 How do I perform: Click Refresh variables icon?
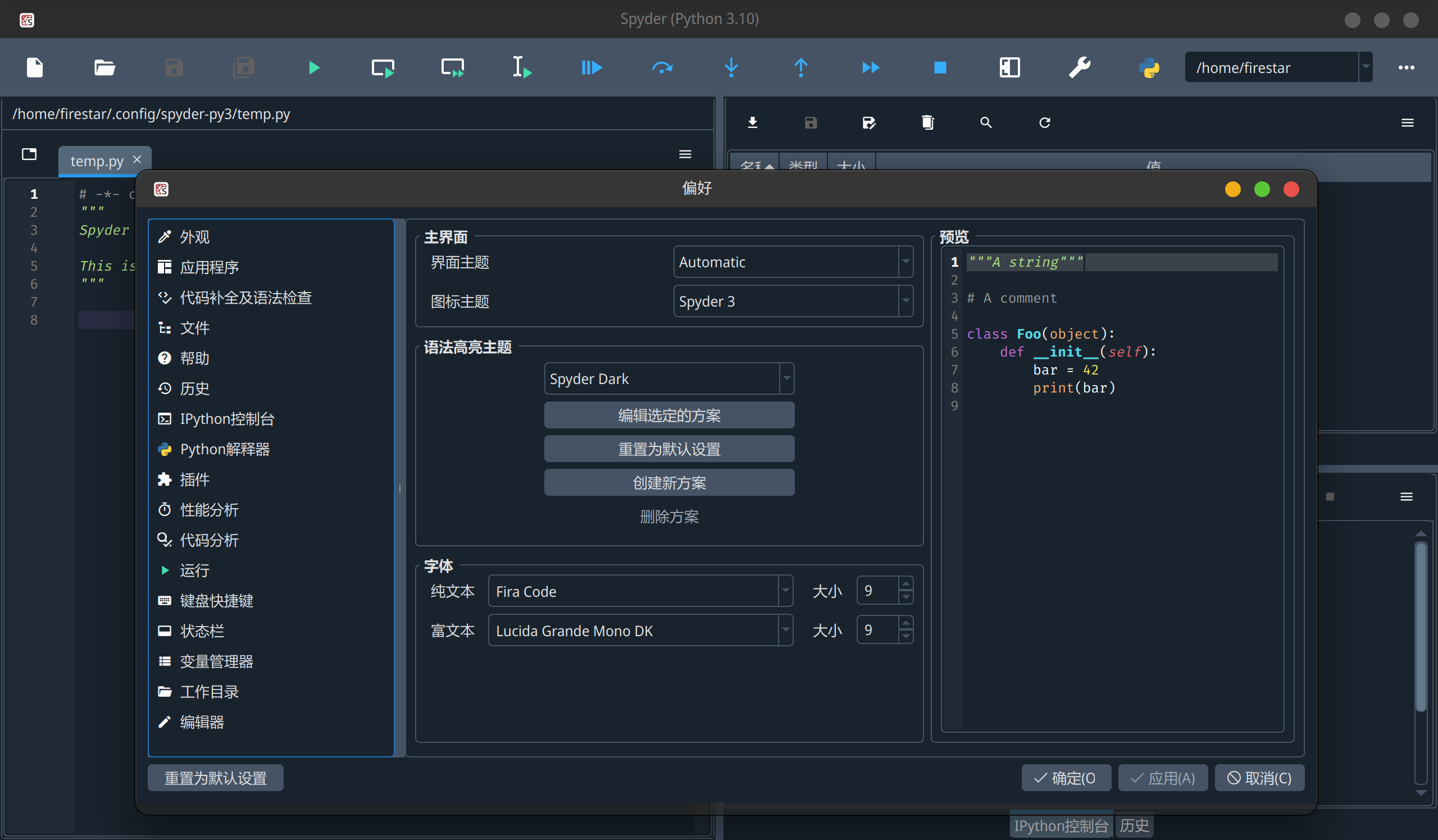pos(1044,122)
